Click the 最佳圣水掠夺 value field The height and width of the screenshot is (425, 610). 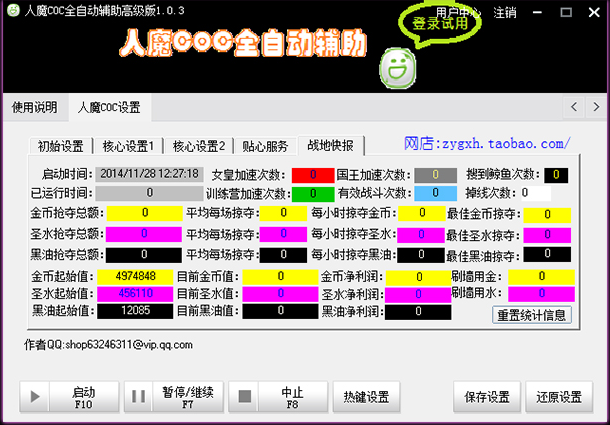click(547, 235)
